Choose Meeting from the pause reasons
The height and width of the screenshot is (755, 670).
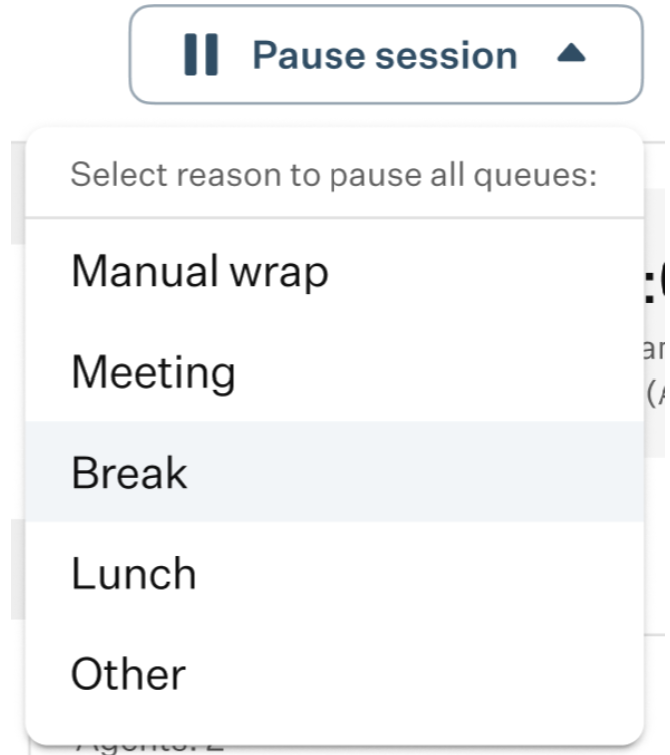pos(335,372)
